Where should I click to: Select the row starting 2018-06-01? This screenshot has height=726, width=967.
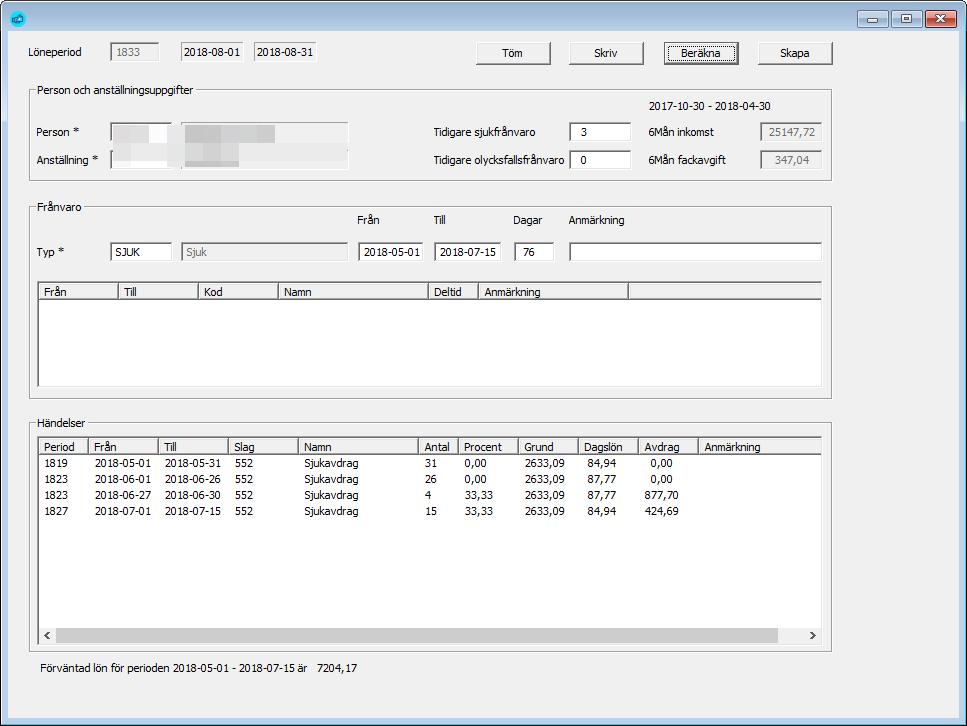(x=430, y=479)
